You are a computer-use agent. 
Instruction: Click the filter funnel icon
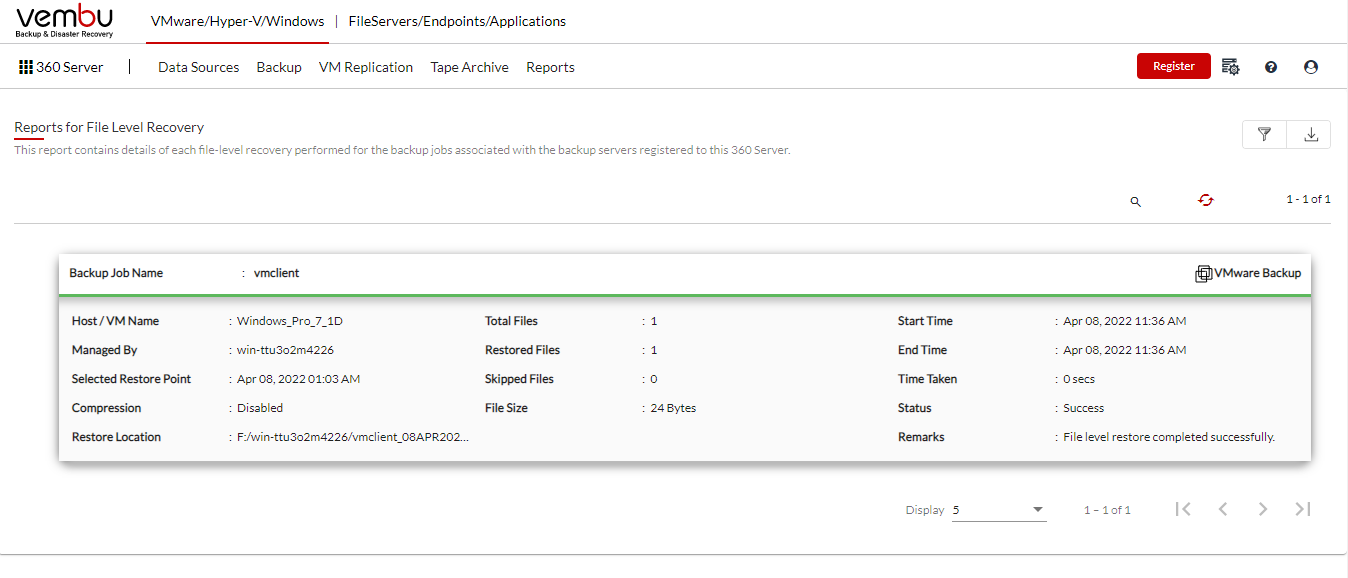(x=1264, y=134)
